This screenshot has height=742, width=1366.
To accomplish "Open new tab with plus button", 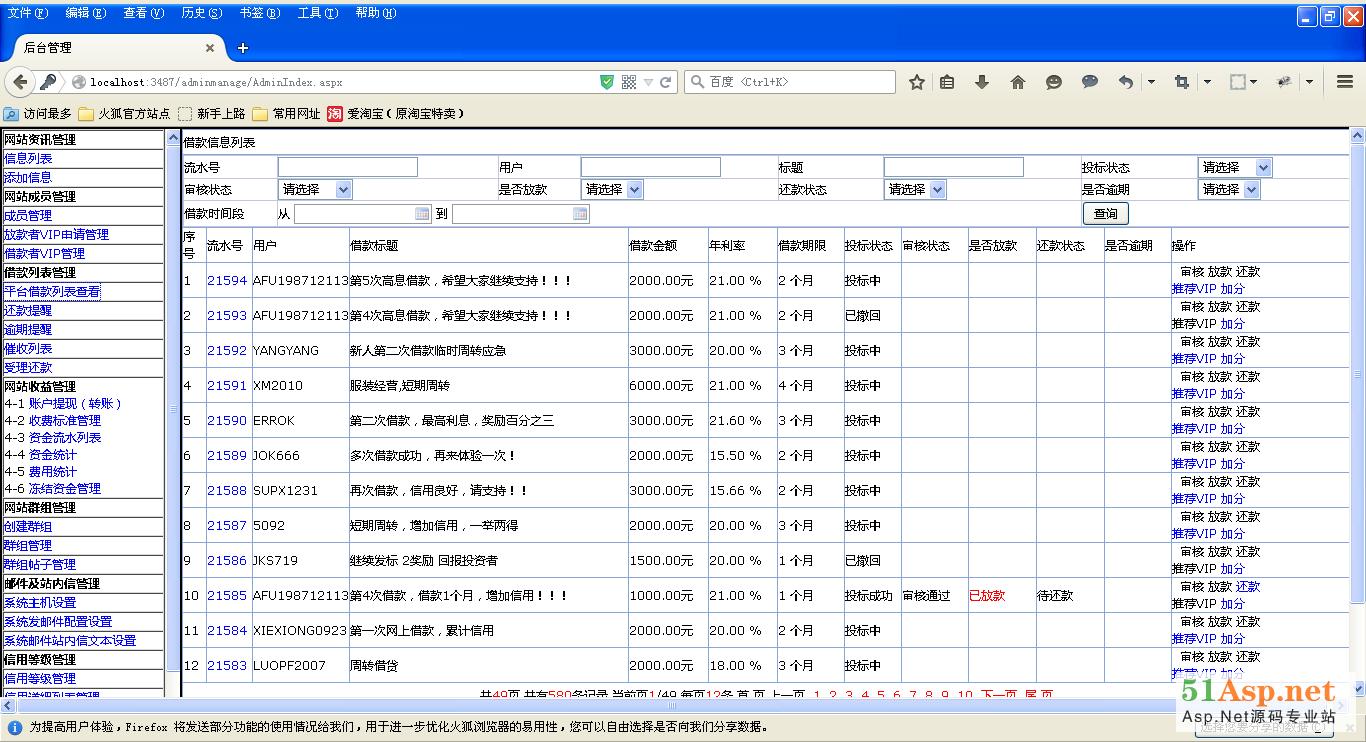I will point(242,47).
